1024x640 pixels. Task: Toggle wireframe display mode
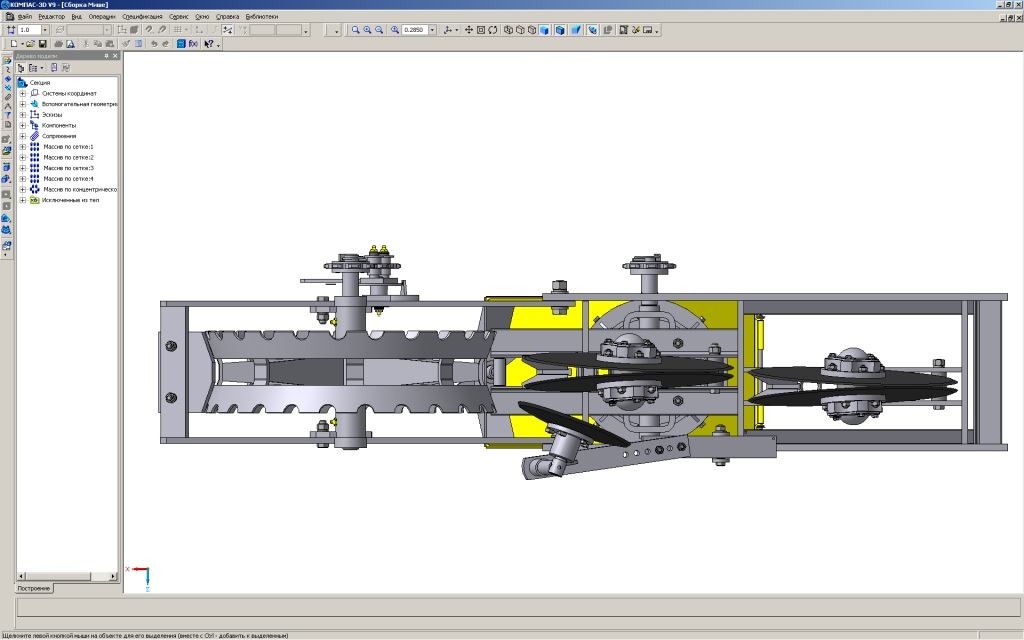tap(508, 30)
